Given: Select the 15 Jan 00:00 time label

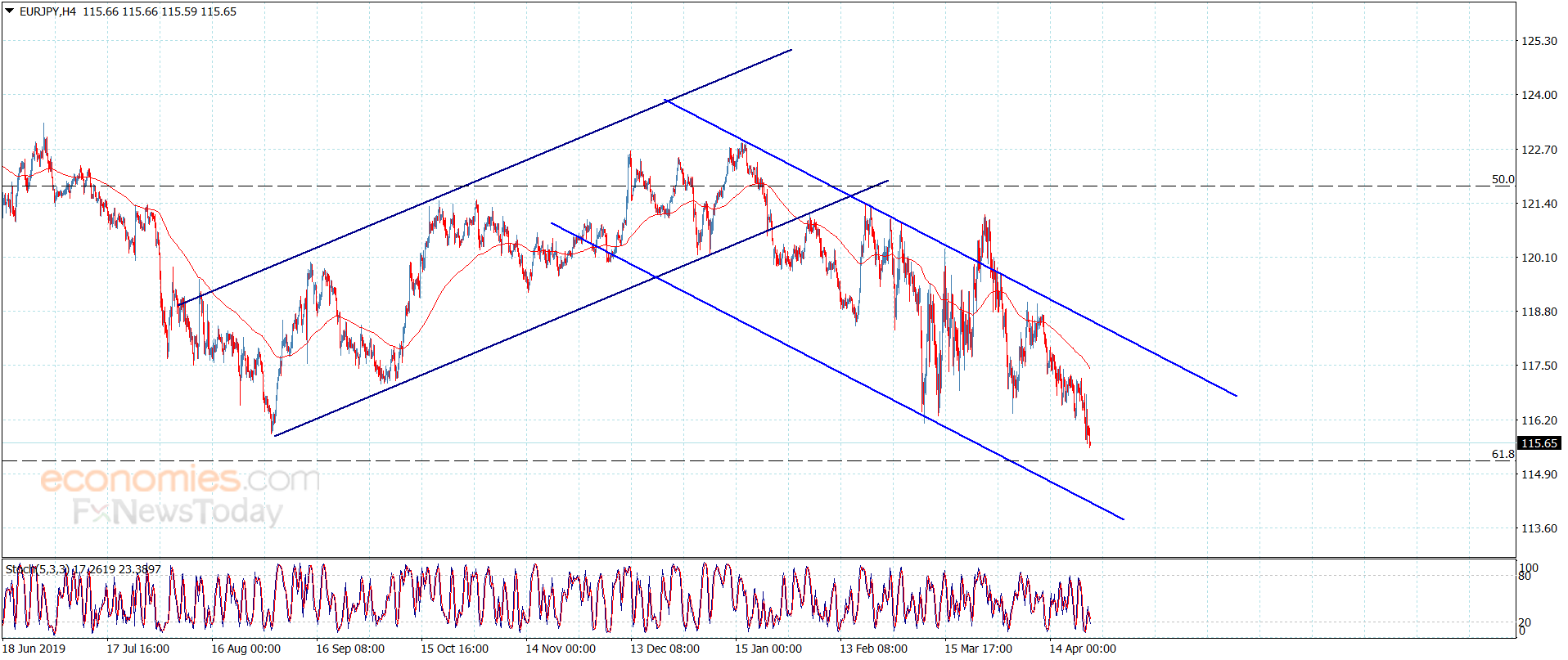Looking at the screenshot, I should tap(768, 649).
